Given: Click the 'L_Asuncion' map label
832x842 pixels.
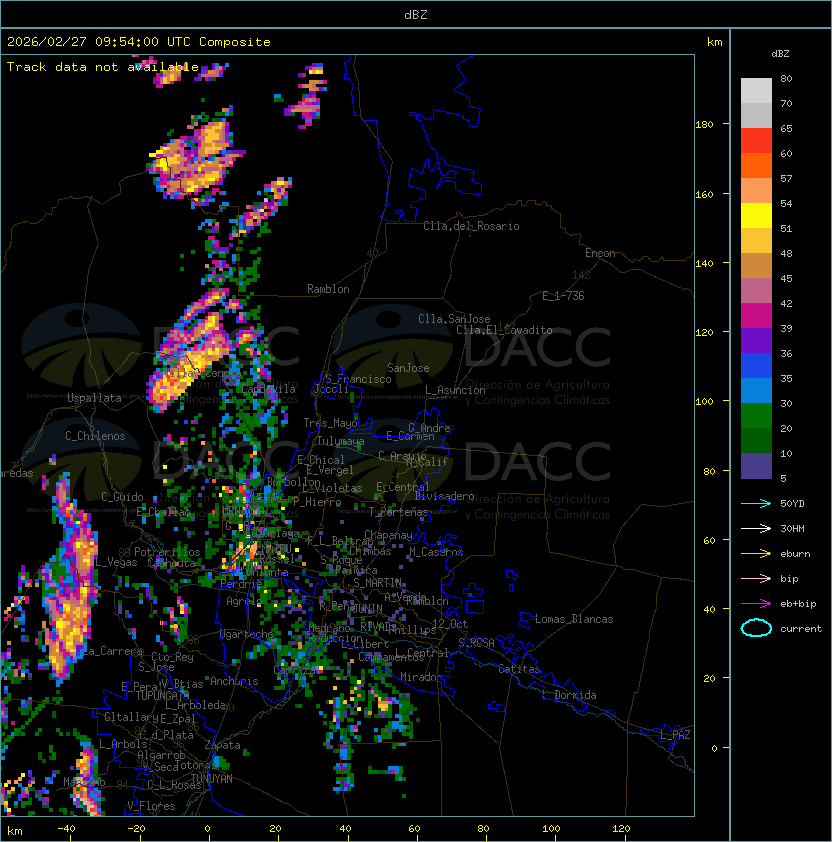Looking at the screenshot, I should [x=455, y=390].
